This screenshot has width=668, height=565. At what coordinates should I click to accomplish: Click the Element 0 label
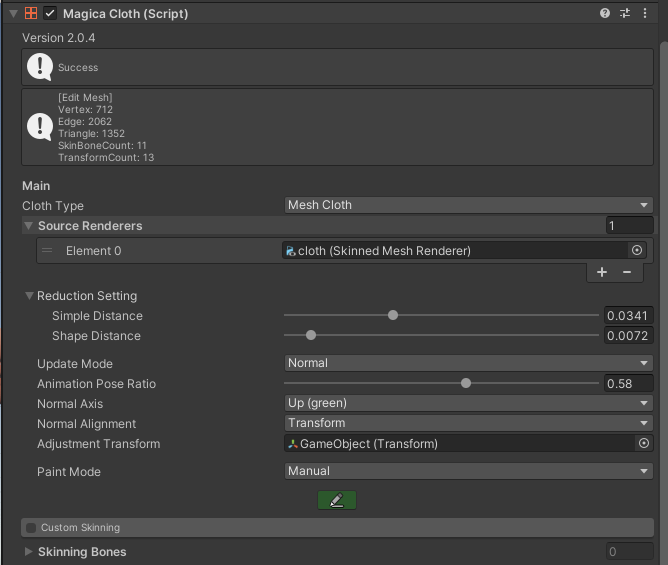pos(94,251)
